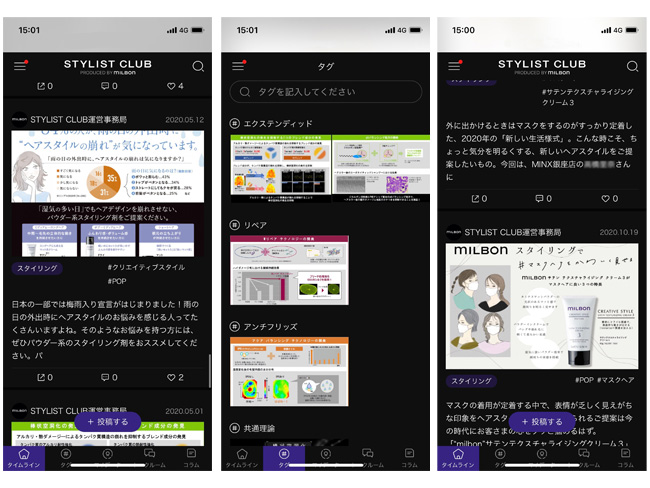650x488 pixels.
Task: Select active タグ tab in middle phone
Action: [x=284, y=458]
